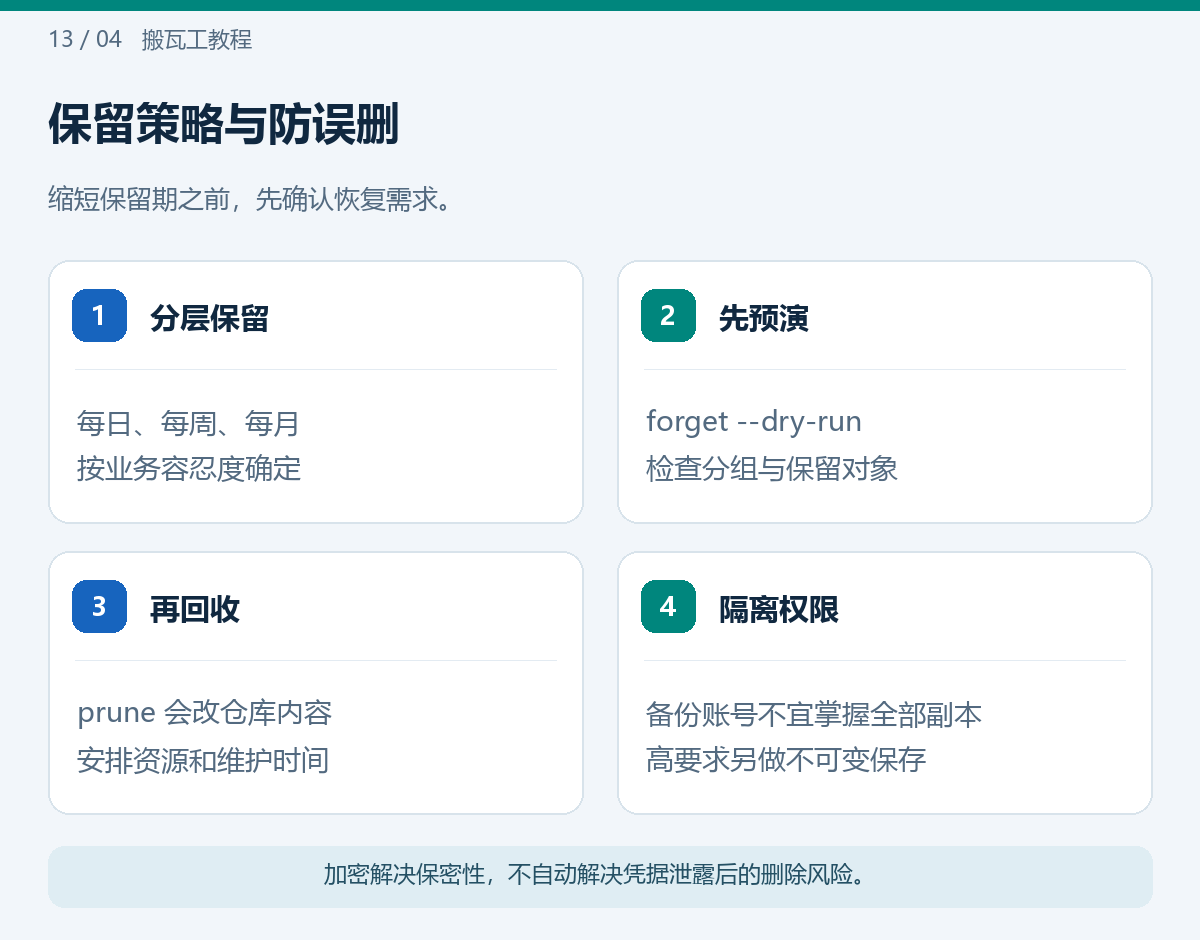
Task: Click card heading 再回收
Action: pos(195,609)
